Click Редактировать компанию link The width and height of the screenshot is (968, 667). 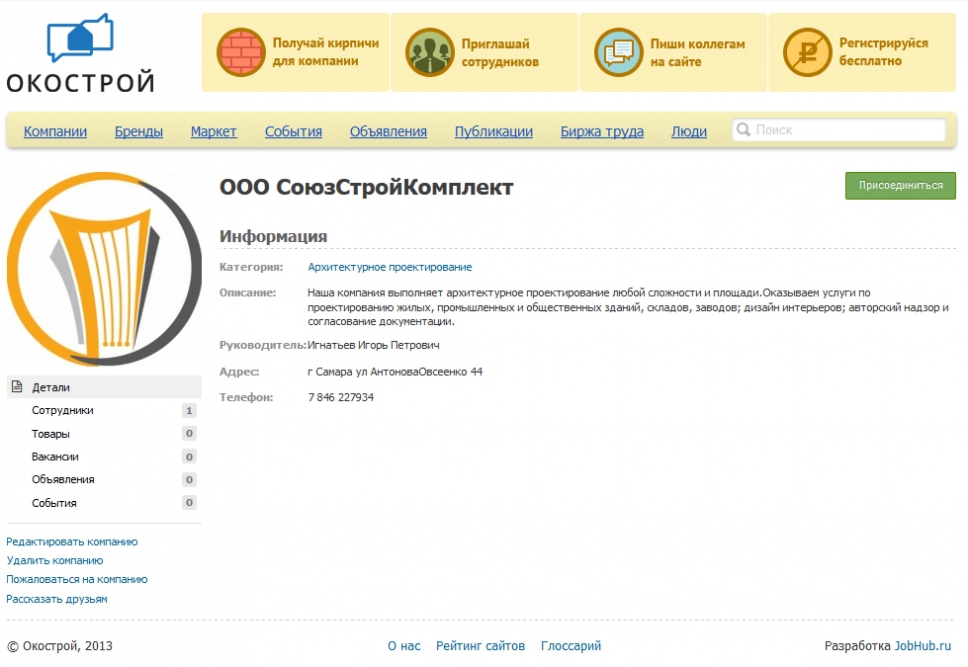[72, 542]
